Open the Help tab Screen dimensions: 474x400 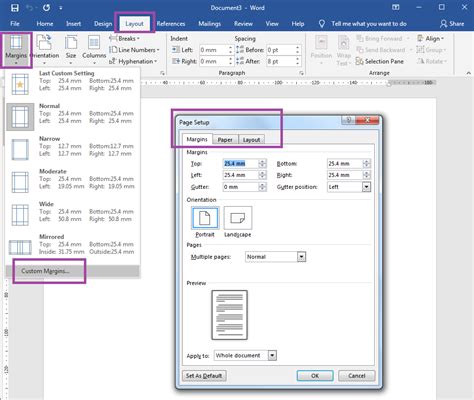298,24
